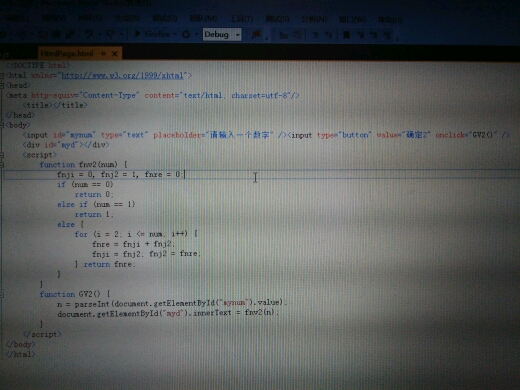Open the 窗口(W) menu
Screen dimensions: 520x390
click(x=352, y=20)
